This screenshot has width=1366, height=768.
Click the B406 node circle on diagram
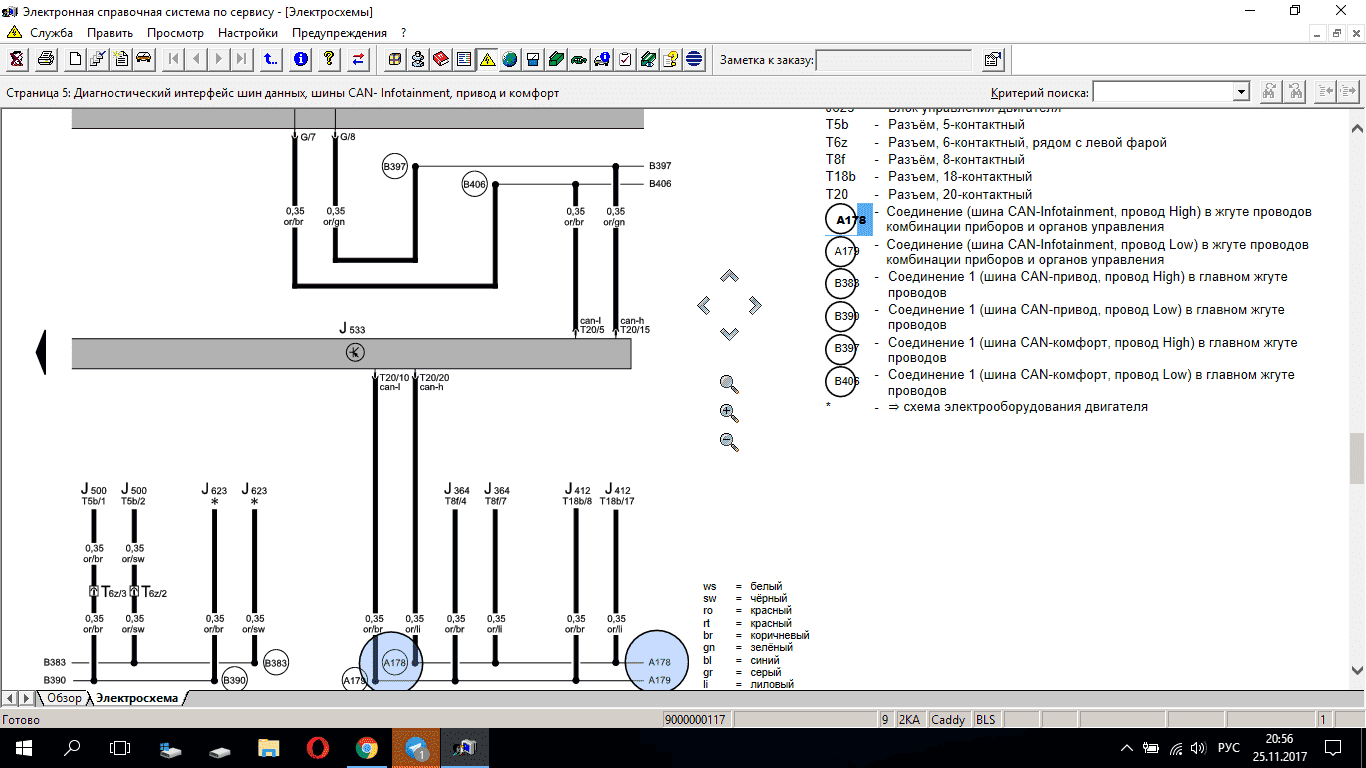(474, 184)
